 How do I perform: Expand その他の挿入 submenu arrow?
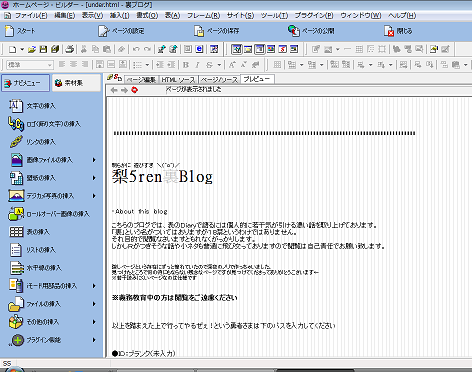pos(94,322)
